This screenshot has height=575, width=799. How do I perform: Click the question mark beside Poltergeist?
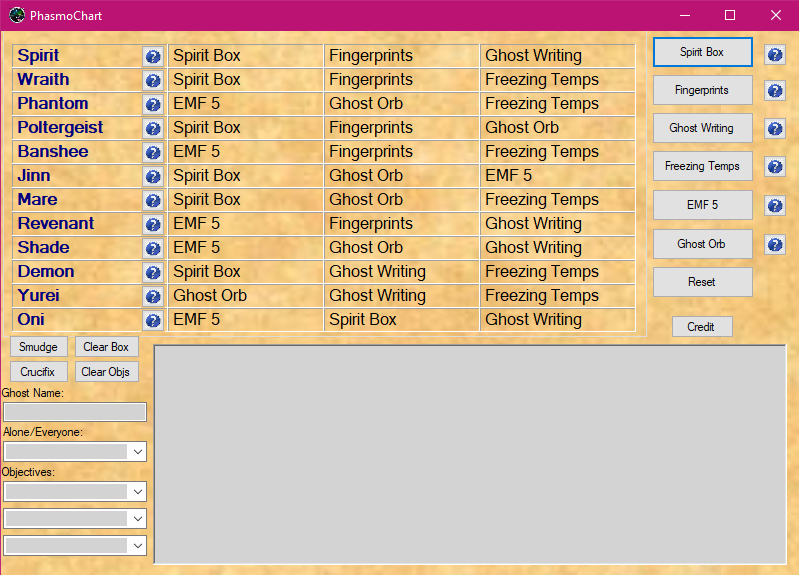click(x=153, y=128)
